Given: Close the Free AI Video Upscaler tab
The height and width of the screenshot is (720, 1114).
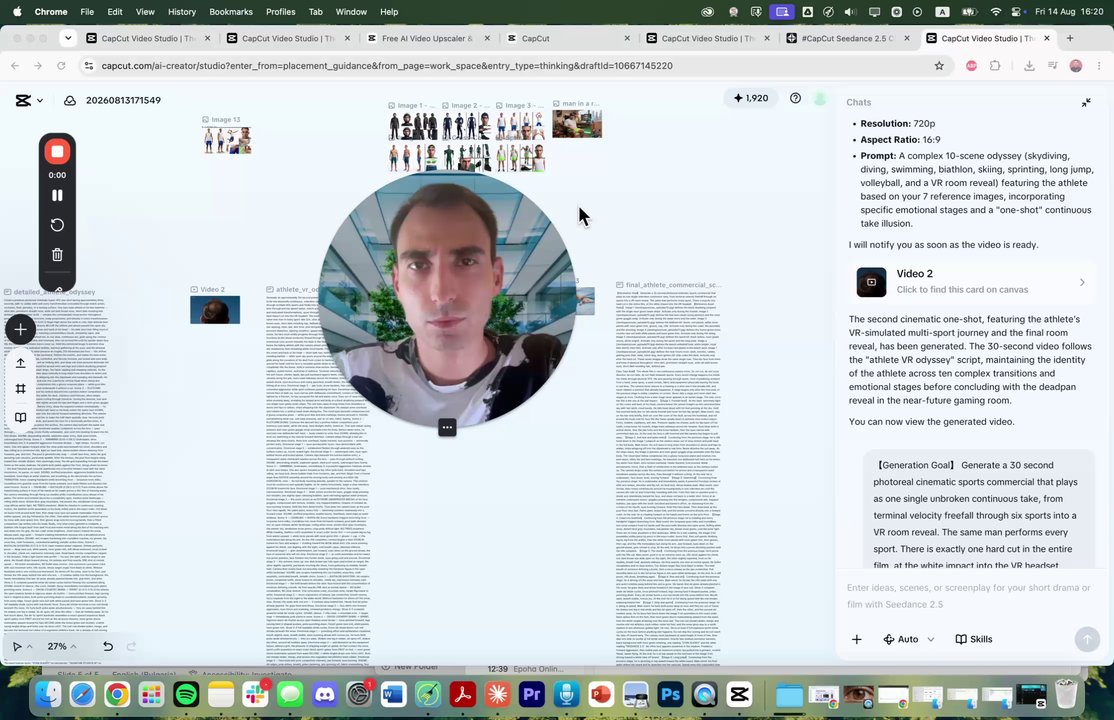Looking at the screenshot, I should (x=487, y=38).
